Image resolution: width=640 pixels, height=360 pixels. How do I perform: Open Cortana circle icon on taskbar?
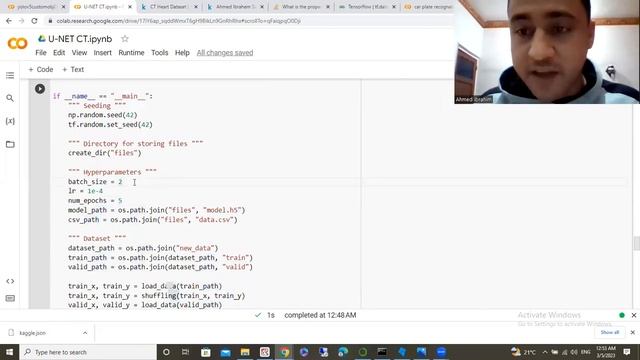(166, 352)
